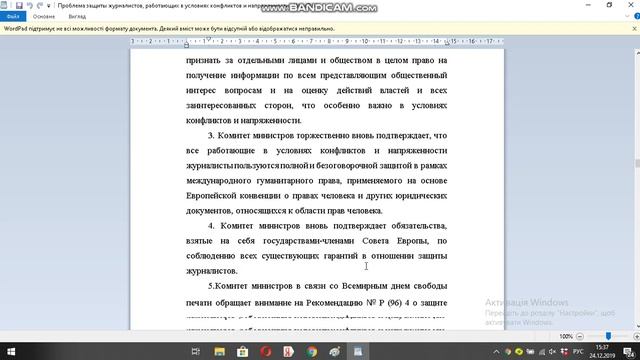Launch Google Chrome from the taskbar
The width and height of the screenshot is (640, 360).
coord(312,351)
